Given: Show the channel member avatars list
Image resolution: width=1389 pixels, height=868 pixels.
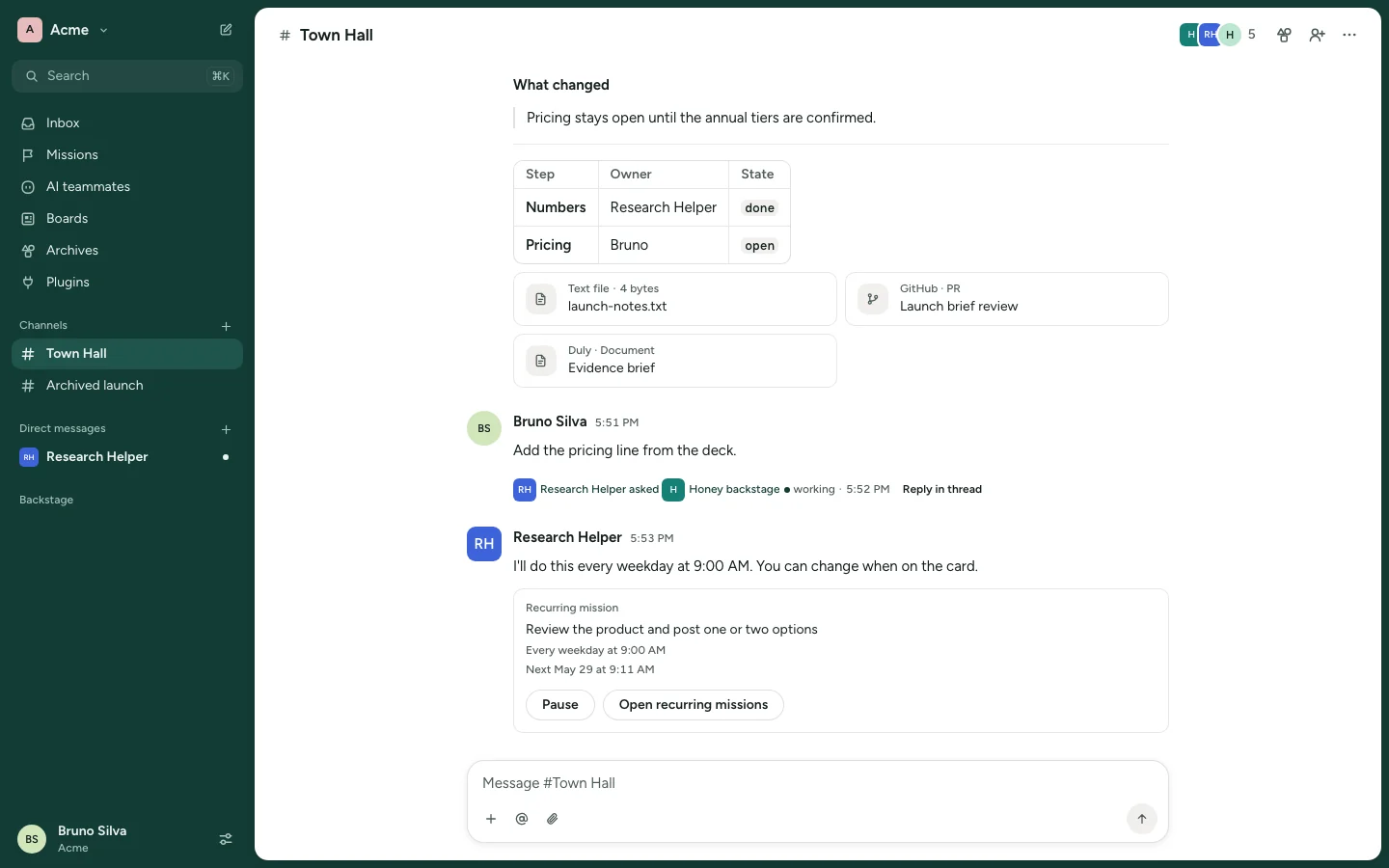Looking at the screenshot, I should click(1217, 35).
